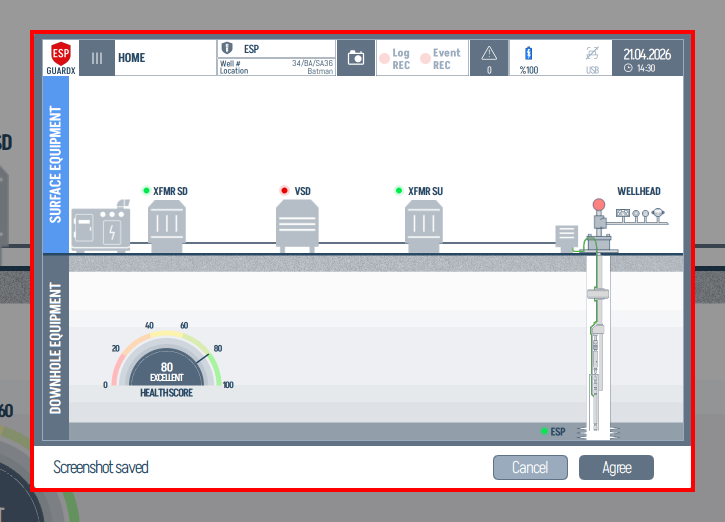Click the clock icon next to 14:30
Screen dimensions: 725x522
coord(628,68)
